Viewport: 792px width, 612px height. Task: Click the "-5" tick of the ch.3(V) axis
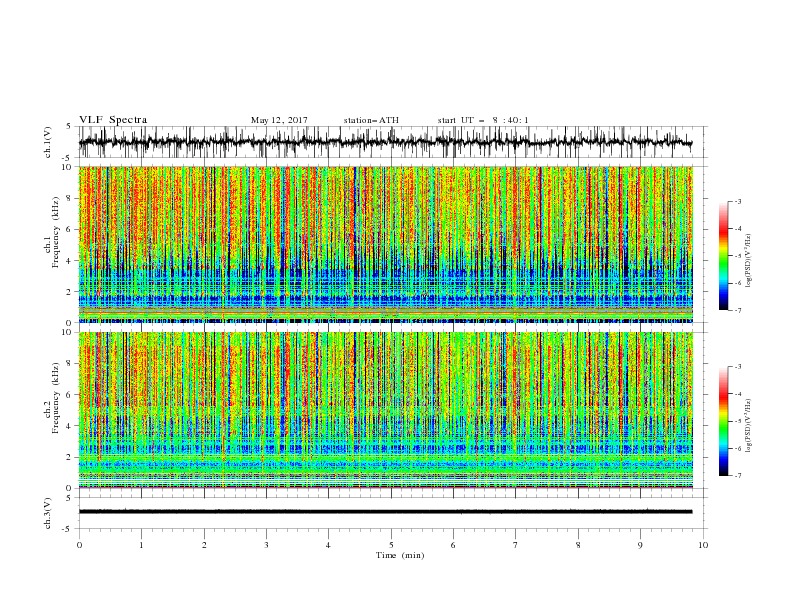click(68, 529)
